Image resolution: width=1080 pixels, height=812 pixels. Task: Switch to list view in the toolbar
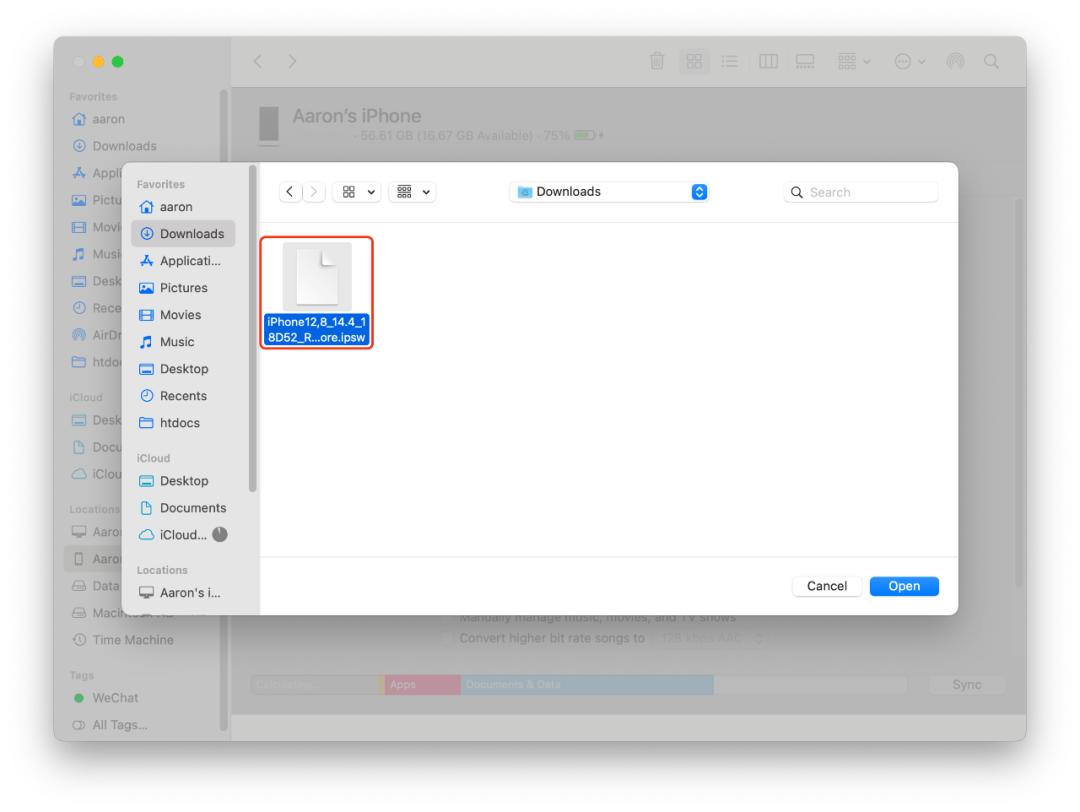(x=729, y=61)
